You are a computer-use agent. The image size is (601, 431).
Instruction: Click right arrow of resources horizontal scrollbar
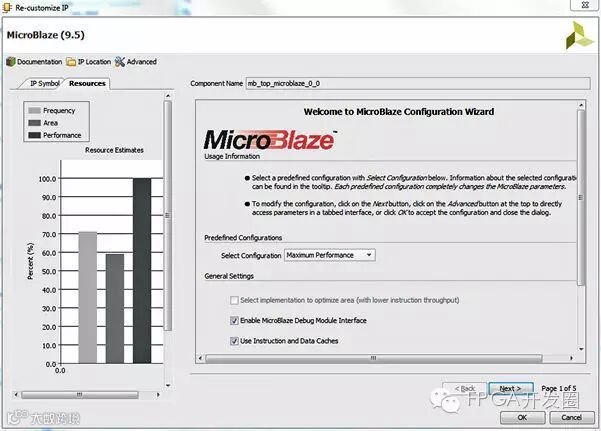pos(158,395)
